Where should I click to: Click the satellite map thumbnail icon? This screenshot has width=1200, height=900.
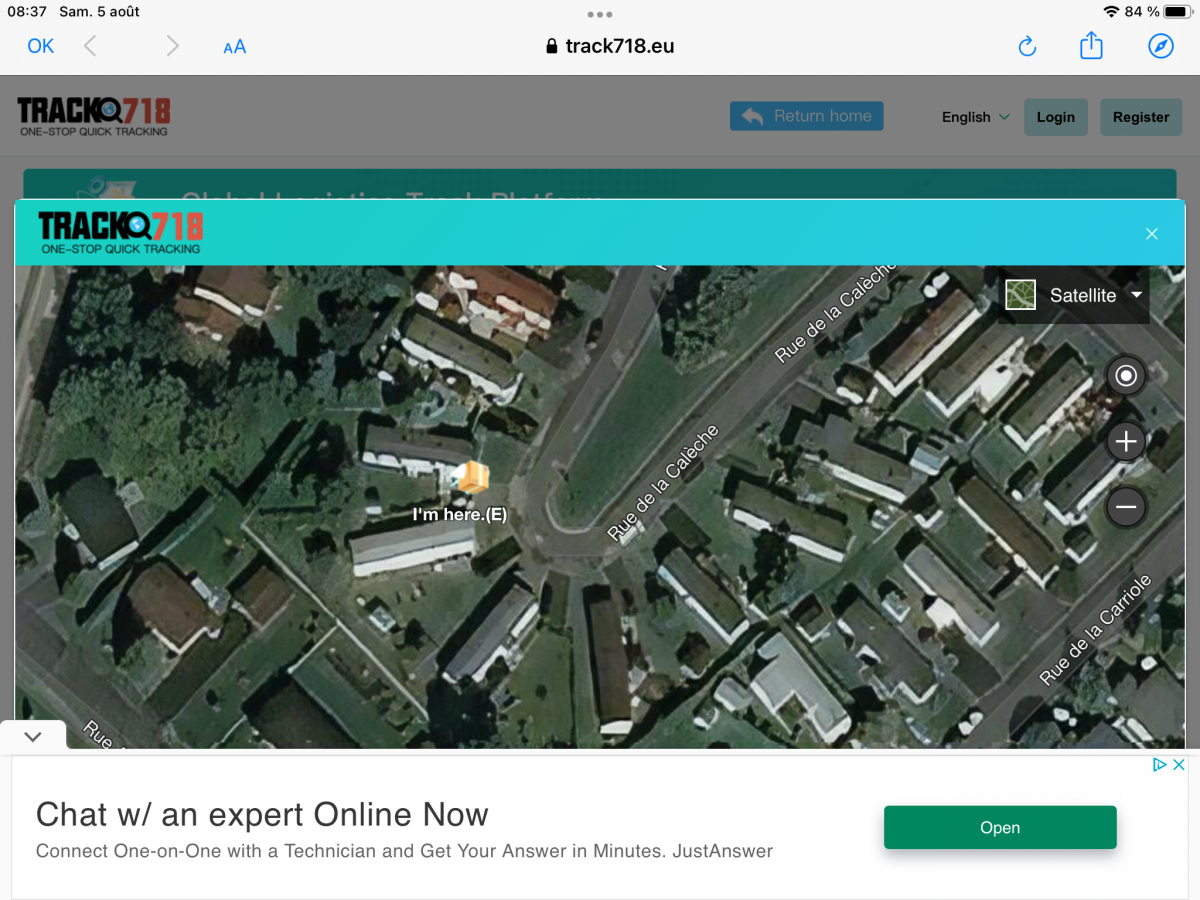pyautogui.click(x=1020, y=295)
